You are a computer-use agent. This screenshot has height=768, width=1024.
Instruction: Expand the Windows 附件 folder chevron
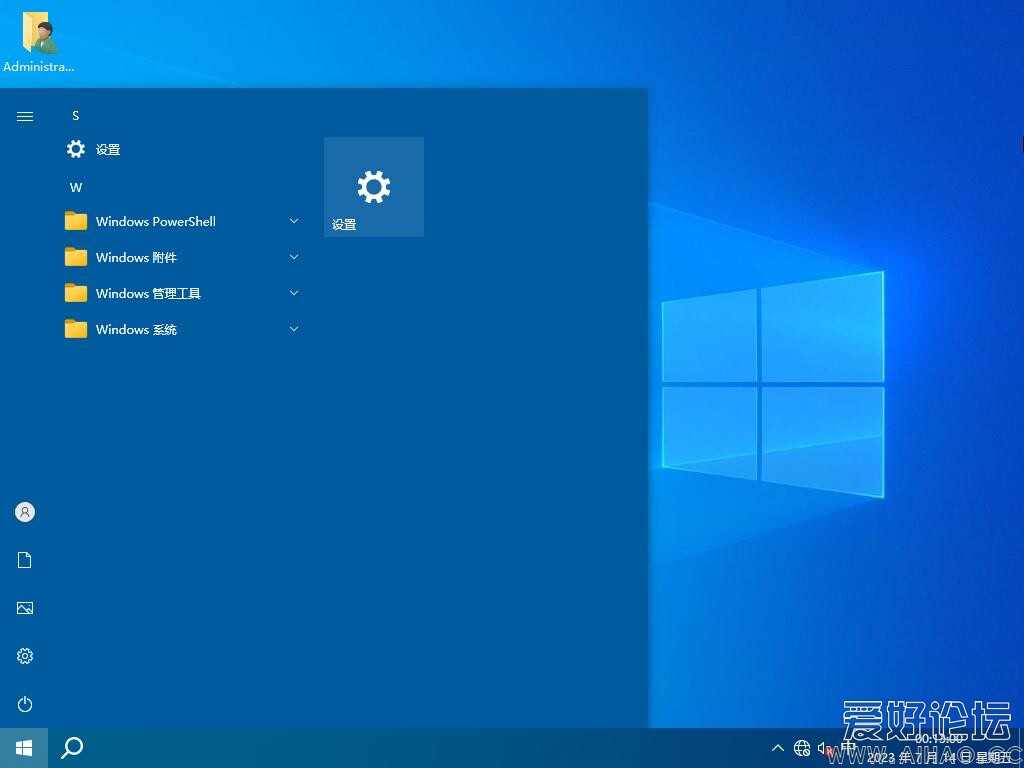(x=294, y=257)
